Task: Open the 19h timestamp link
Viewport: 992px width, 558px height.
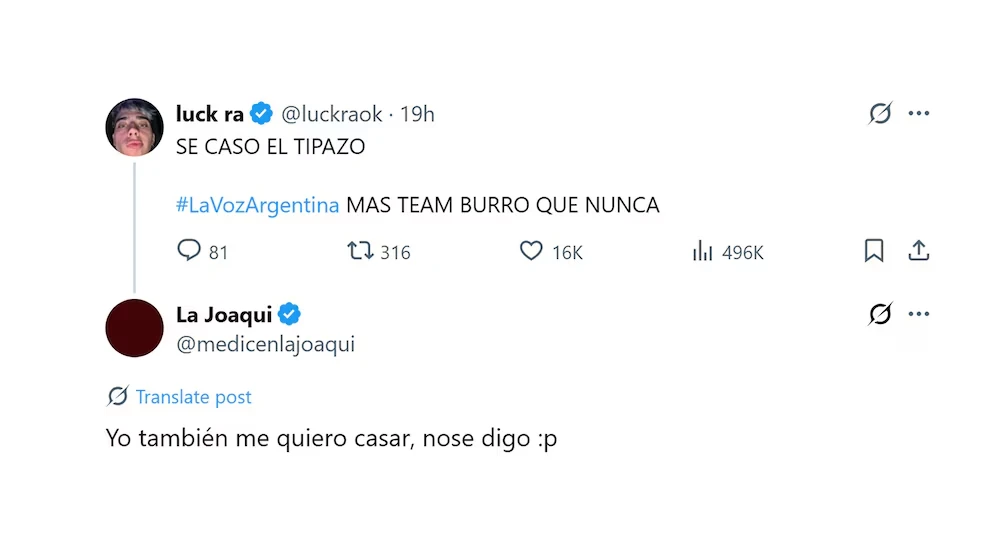Action: coord(418,115)
